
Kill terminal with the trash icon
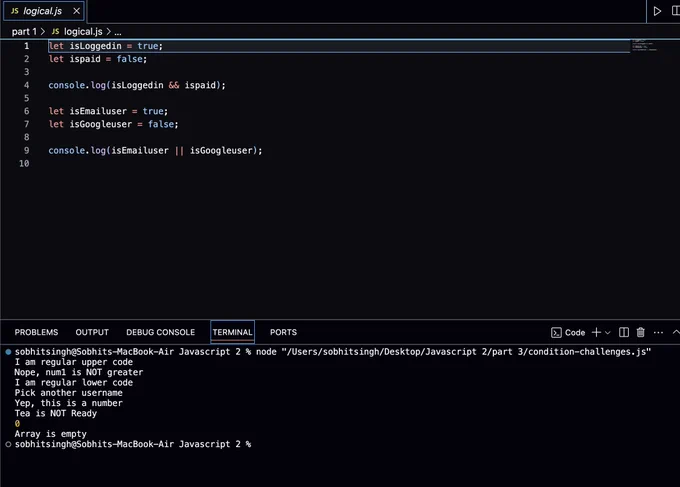click(x=640, y=332)
